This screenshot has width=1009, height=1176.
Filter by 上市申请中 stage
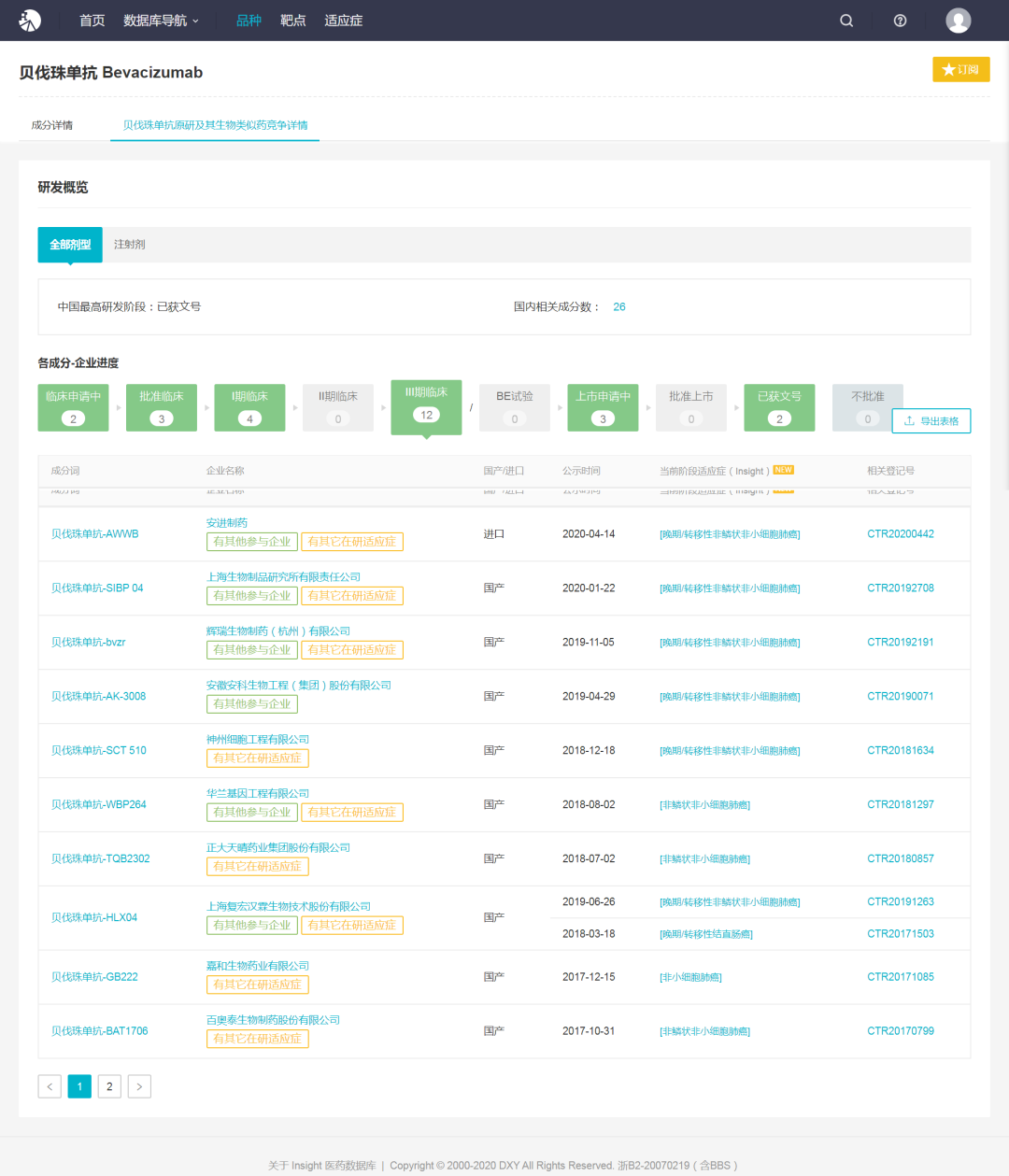coord(603,407)
